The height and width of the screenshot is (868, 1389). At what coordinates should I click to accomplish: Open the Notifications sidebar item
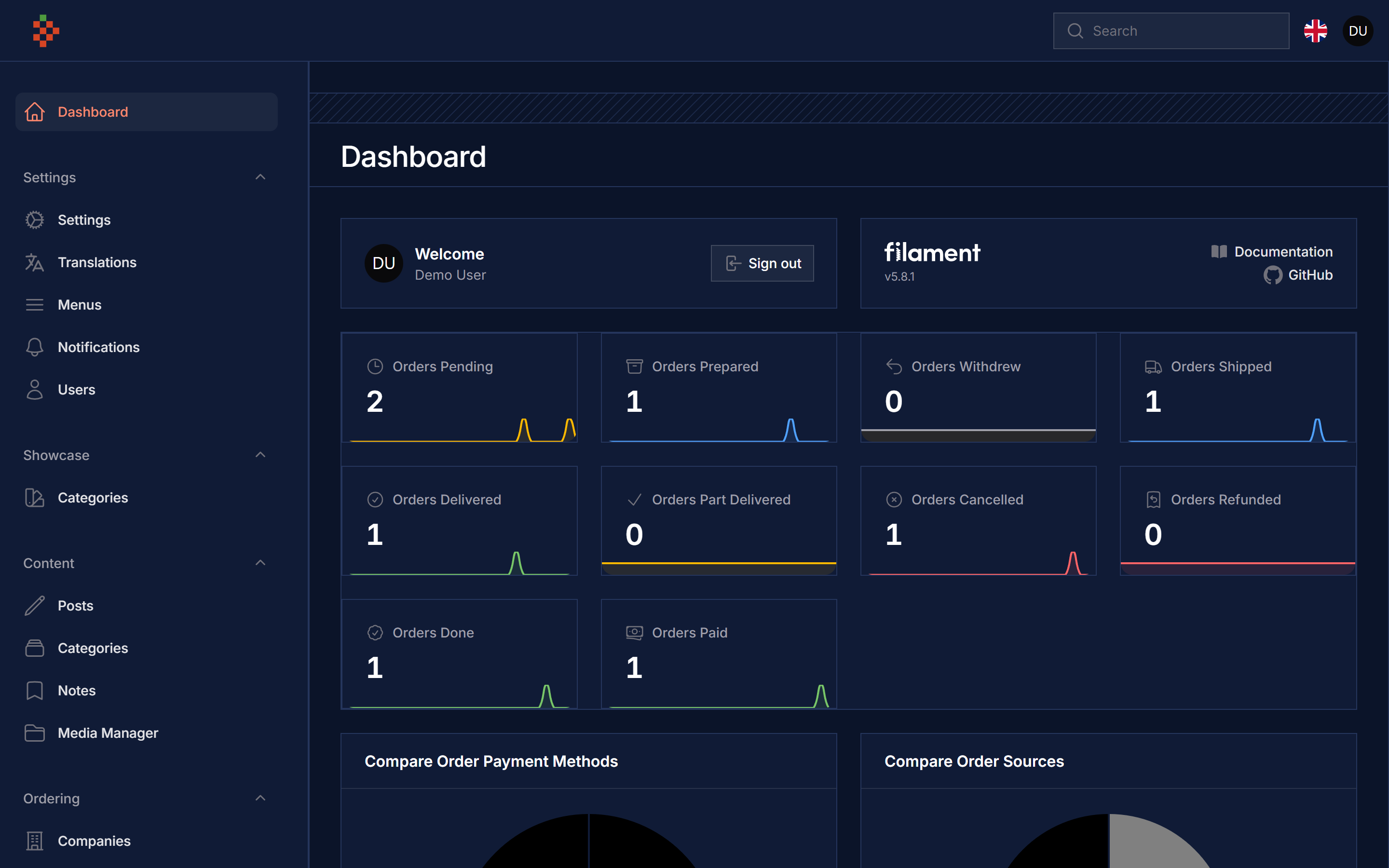146,347
